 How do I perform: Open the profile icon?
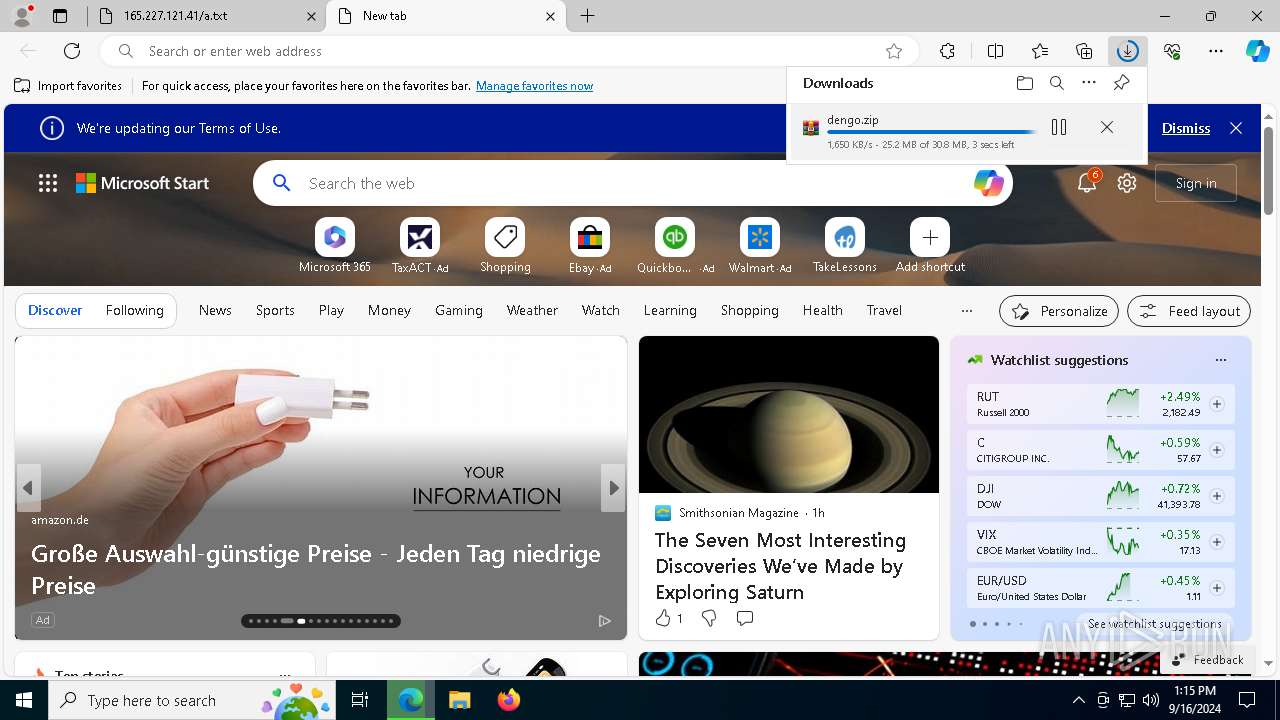(22, 16)
